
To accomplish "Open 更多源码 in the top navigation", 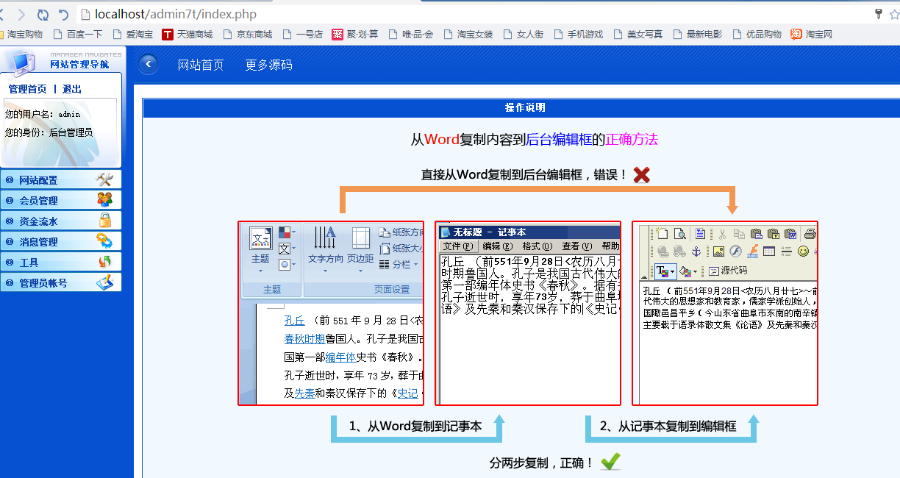I will coord(269,65).
